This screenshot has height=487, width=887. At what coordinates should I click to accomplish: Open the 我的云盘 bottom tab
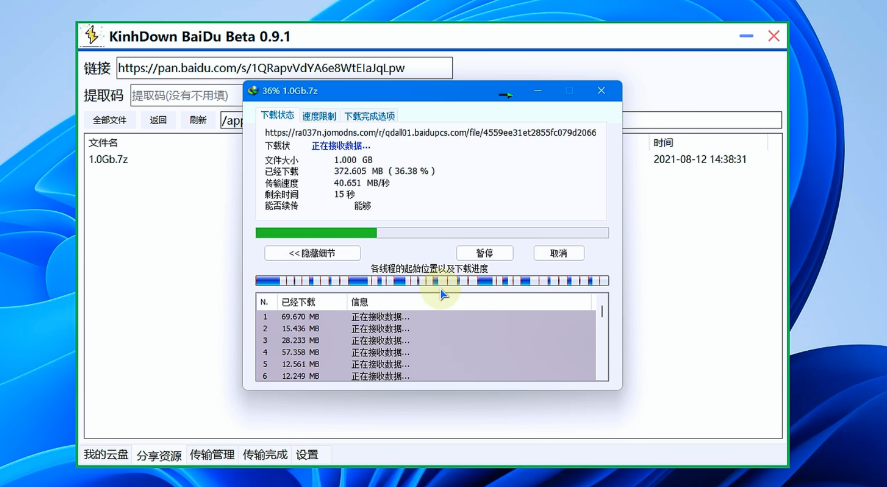106,454
